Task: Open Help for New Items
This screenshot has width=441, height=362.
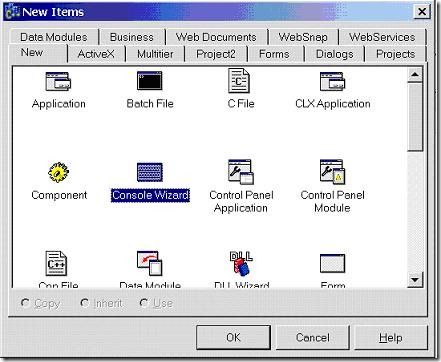Action: click(x=391, y=337)
